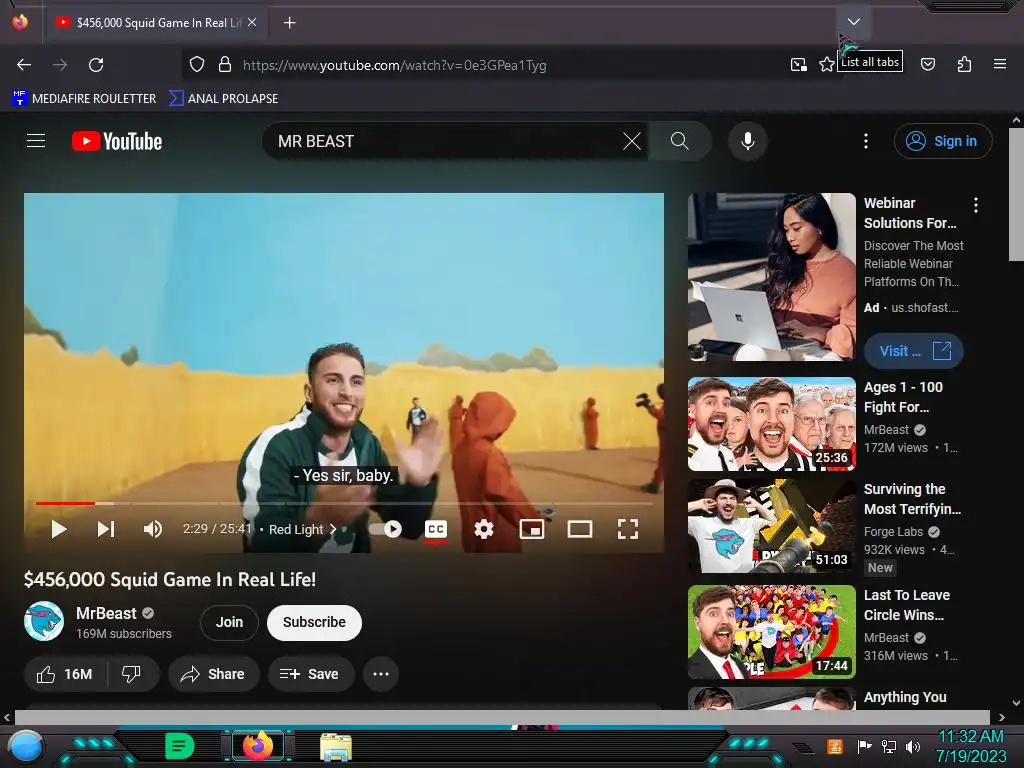Bookmark this page with star icon
Viewport: 1024px width, 768px height.
pos(827,64)
